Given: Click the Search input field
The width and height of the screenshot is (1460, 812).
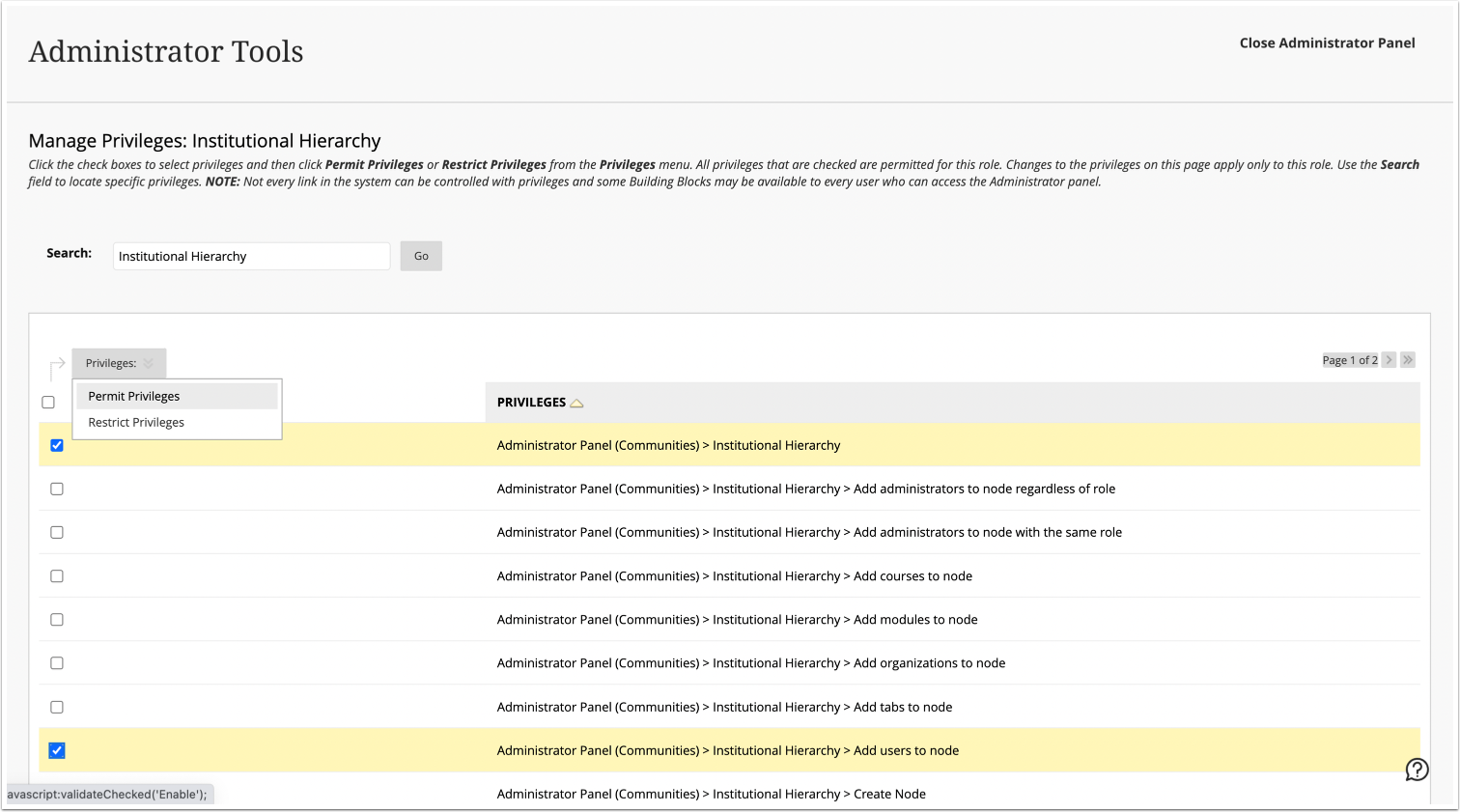Looking at the screenshot, I should pyautogui.click(x=251, y=256).
